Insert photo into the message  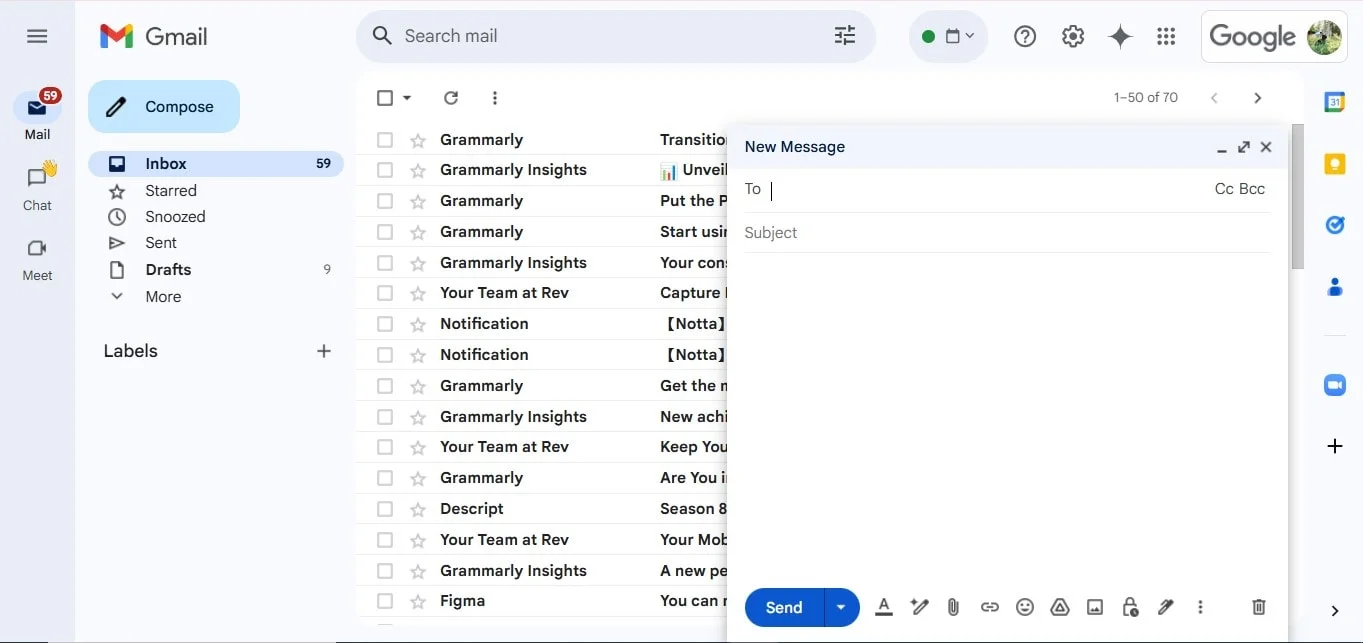[1095, 607]
